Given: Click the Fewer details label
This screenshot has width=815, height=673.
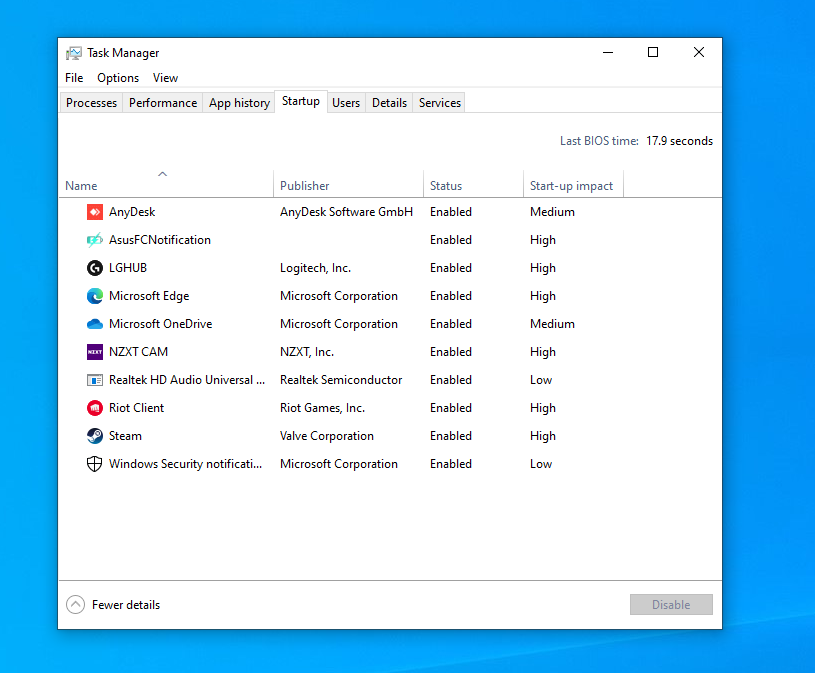Looking at the screenshot, I should [126, 605].
